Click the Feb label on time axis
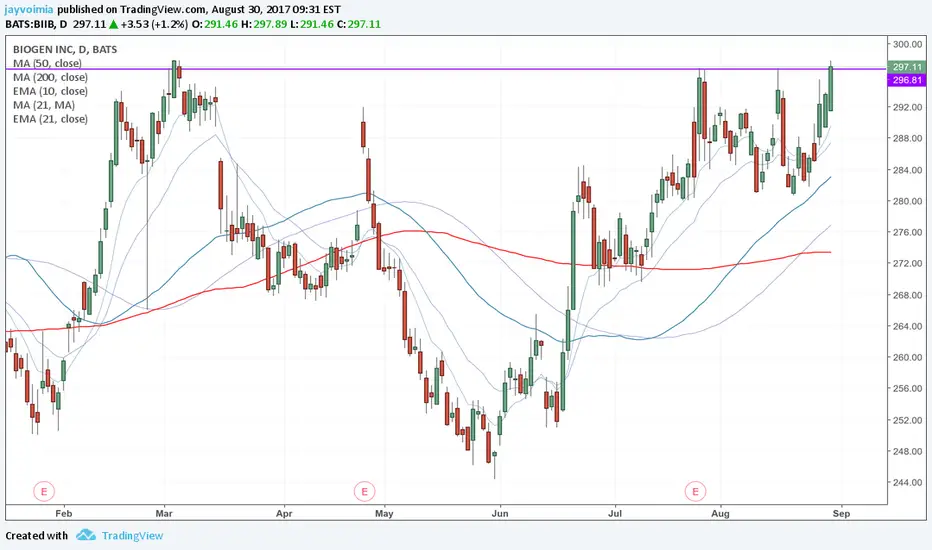Screen dimensions: 932x550 63,513
